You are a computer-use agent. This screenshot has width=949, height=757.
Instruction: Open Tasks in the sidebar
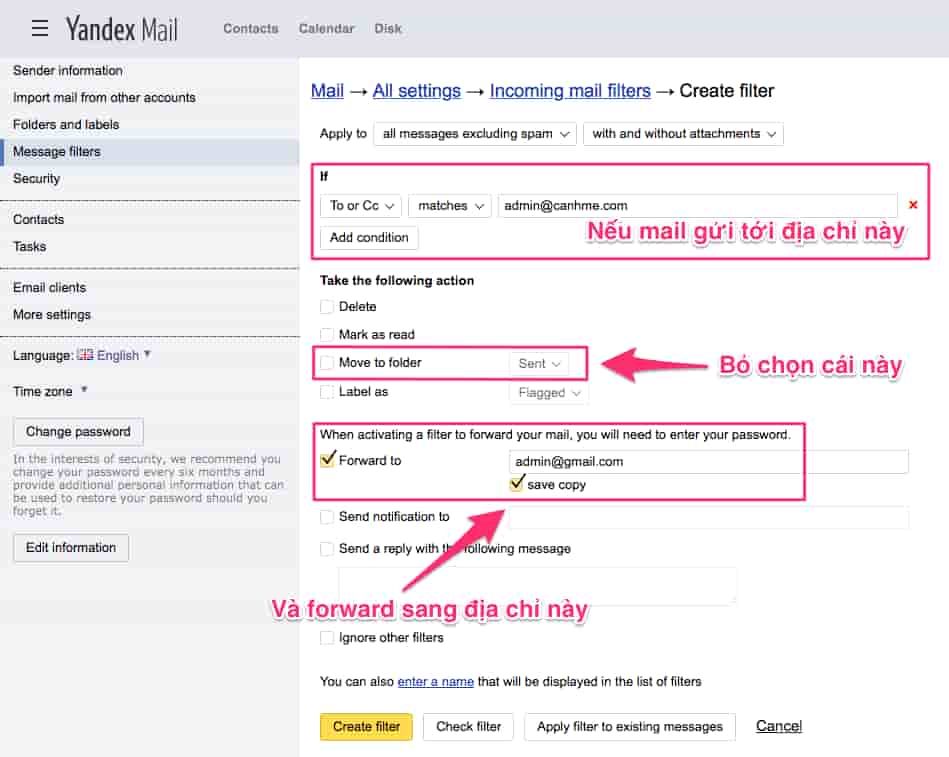point(29,246)
